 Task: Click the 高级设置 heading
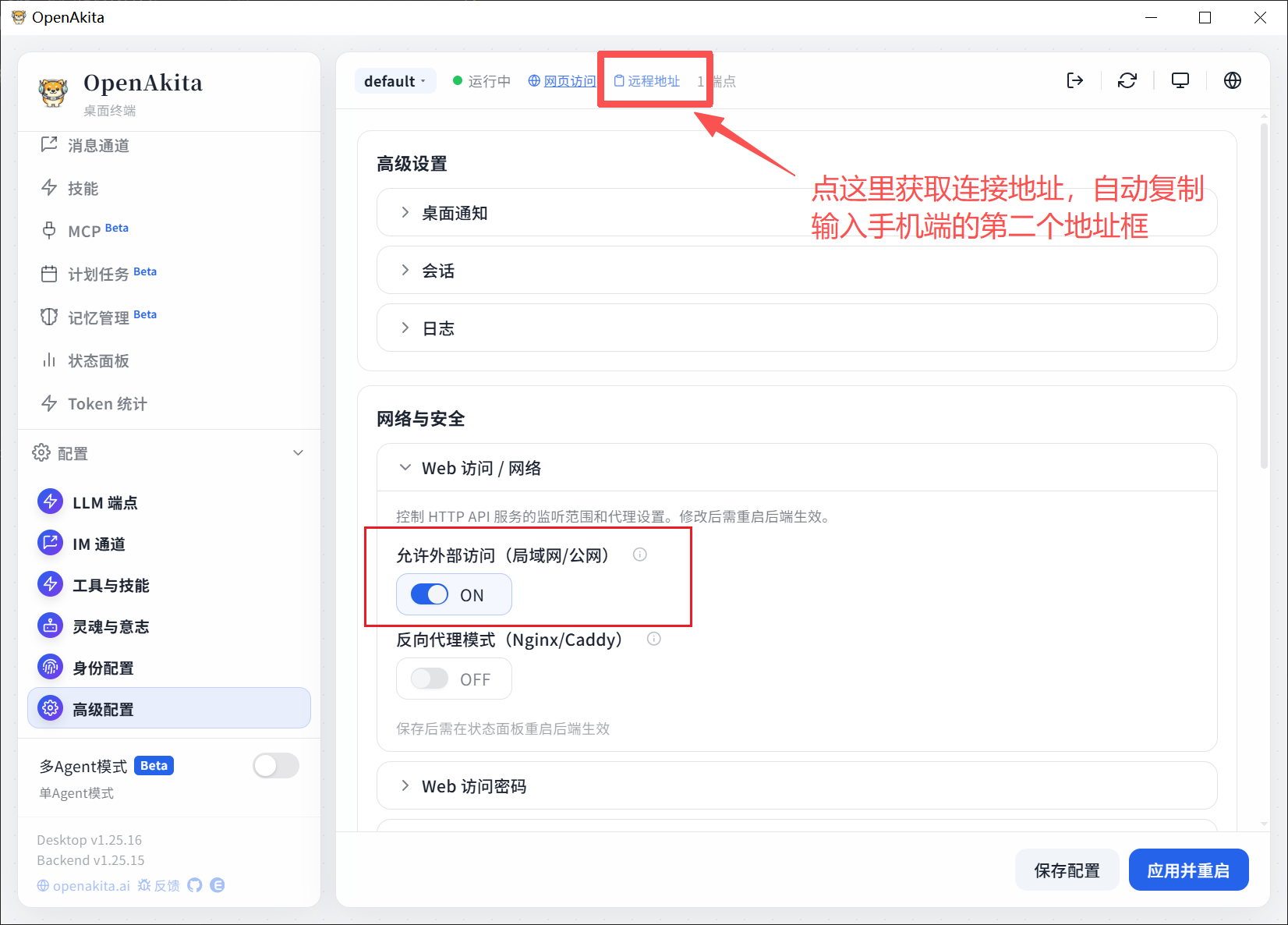(412, 164)
